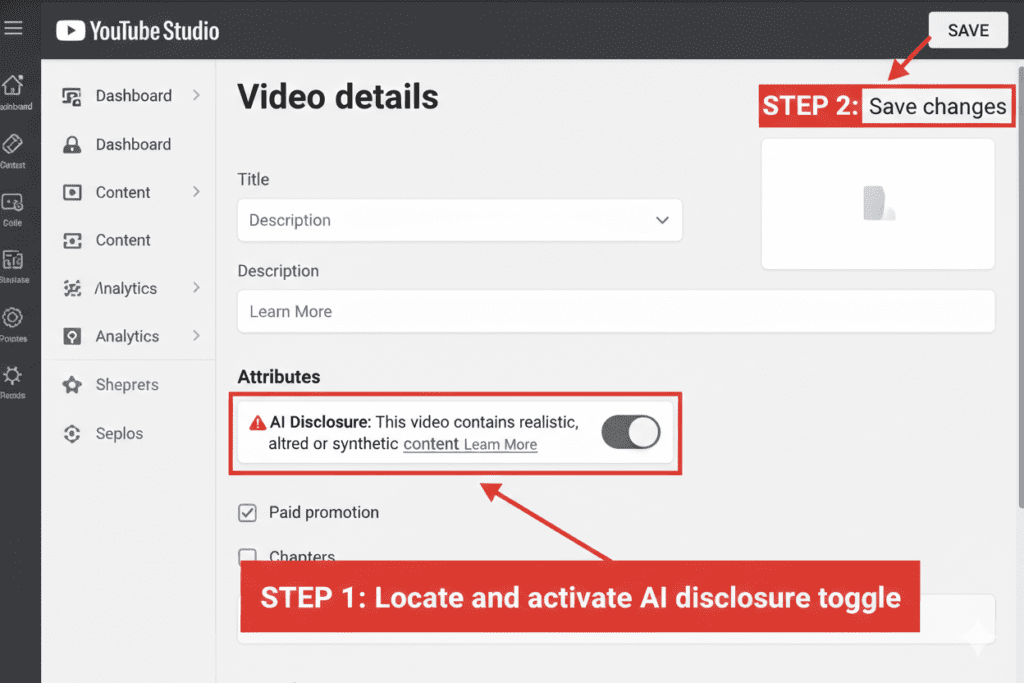Click the Description label above the text field
The width and height of the screenshot is (1024, 683).
pos(278,271)
